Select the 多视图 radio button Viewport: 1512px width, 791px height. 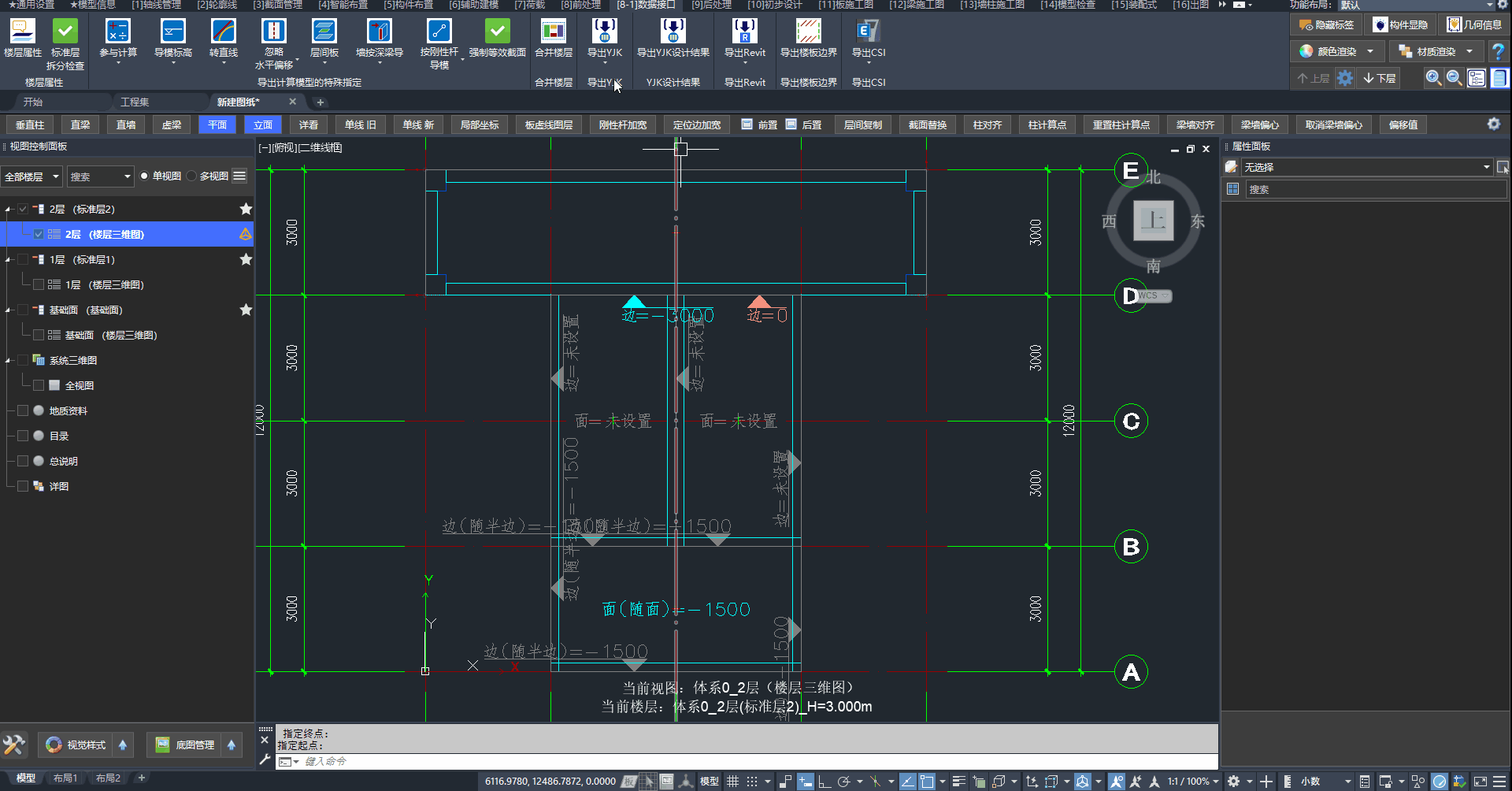191,176
